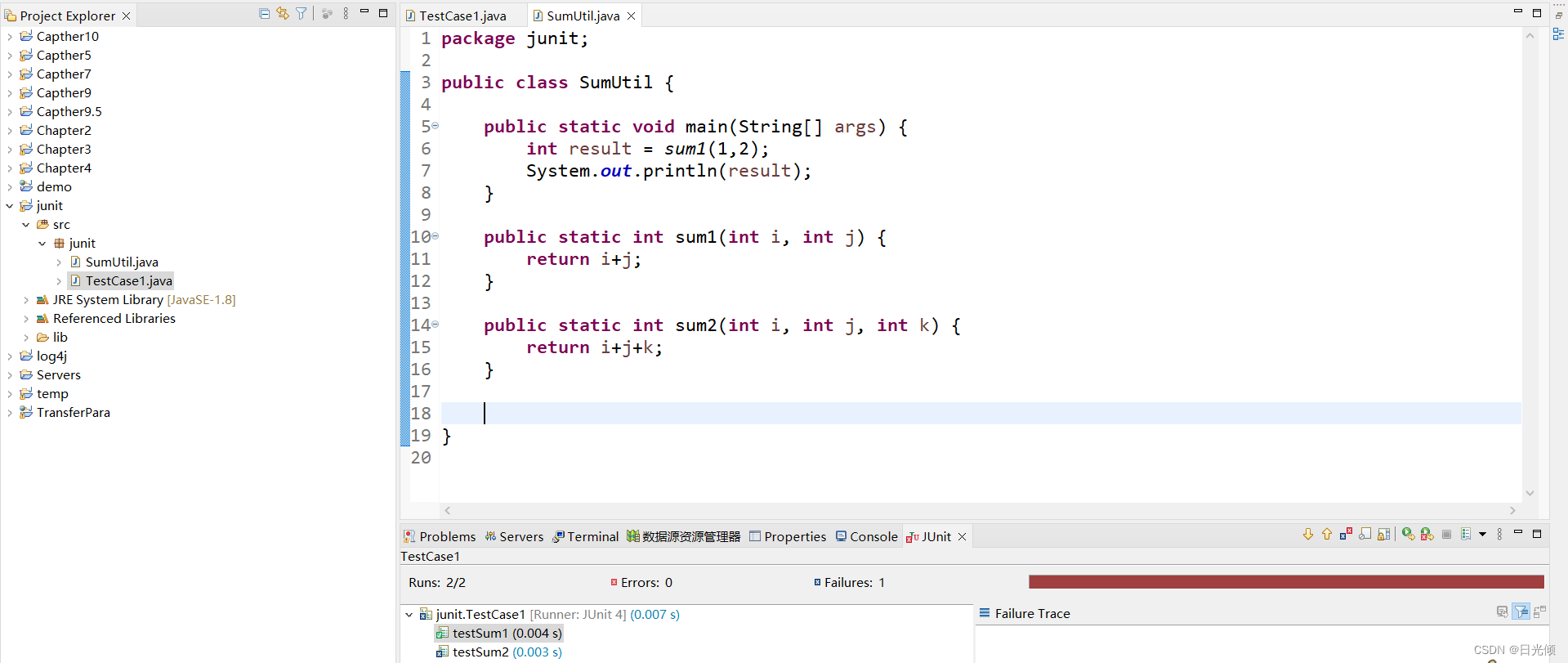Close the SumUtil.java editor tab

[x=631, y=16]
